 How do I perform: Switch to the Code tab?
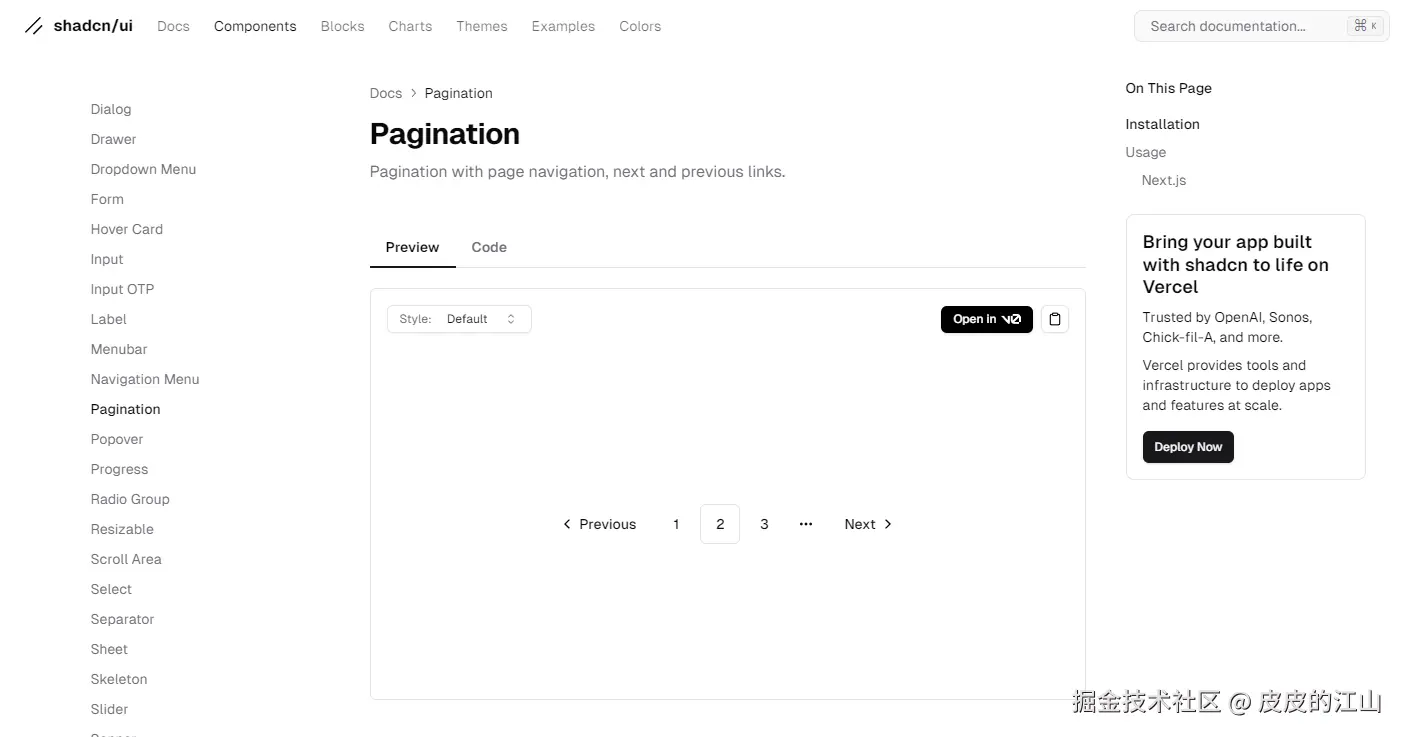click(489, 247)
